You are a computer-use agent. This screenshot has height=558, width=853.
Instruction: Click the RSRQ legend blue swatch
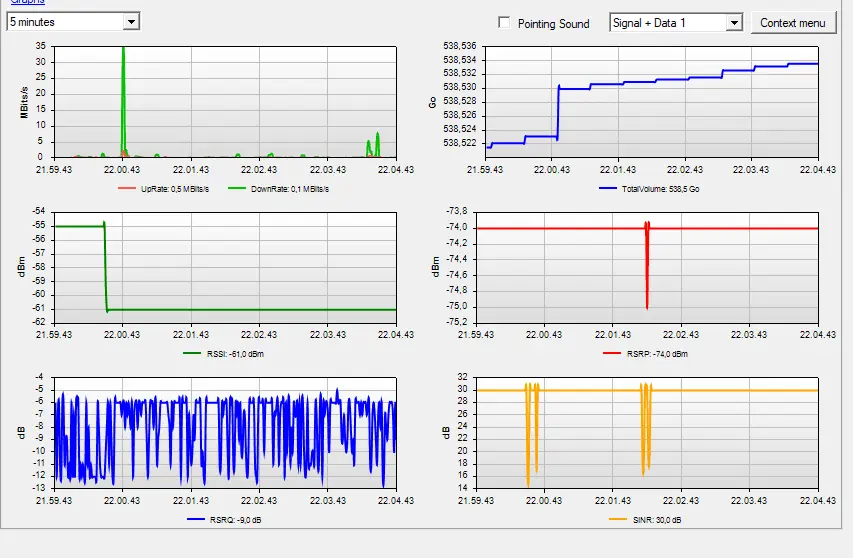click(x=196, y=519)
